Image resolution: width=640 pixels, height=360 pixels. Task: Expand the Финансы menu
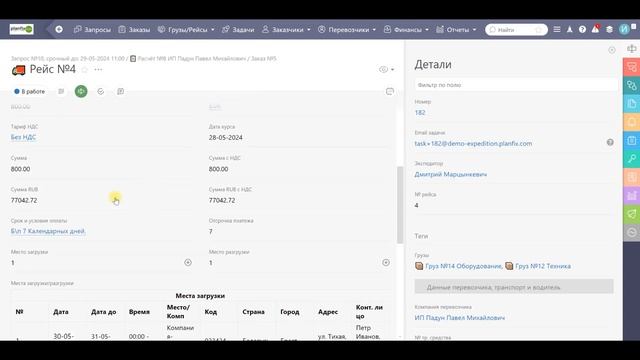[406, 29]
